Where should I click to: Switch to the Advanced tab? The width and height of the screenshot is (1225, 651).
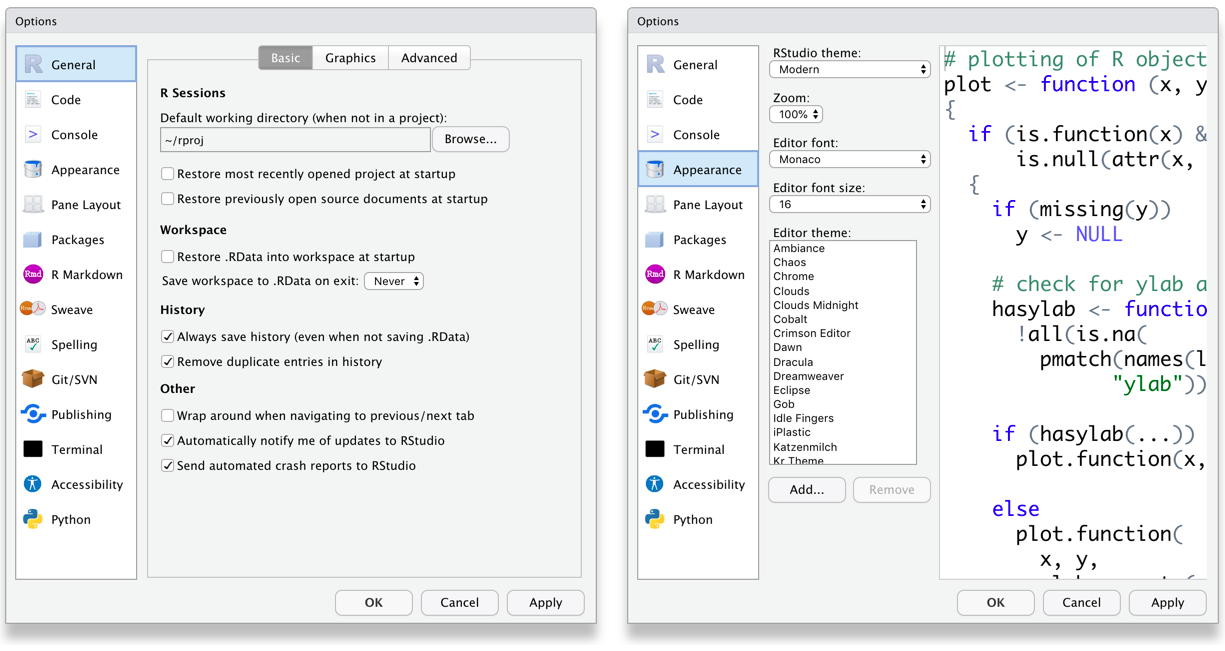click(x=429, y=58)
